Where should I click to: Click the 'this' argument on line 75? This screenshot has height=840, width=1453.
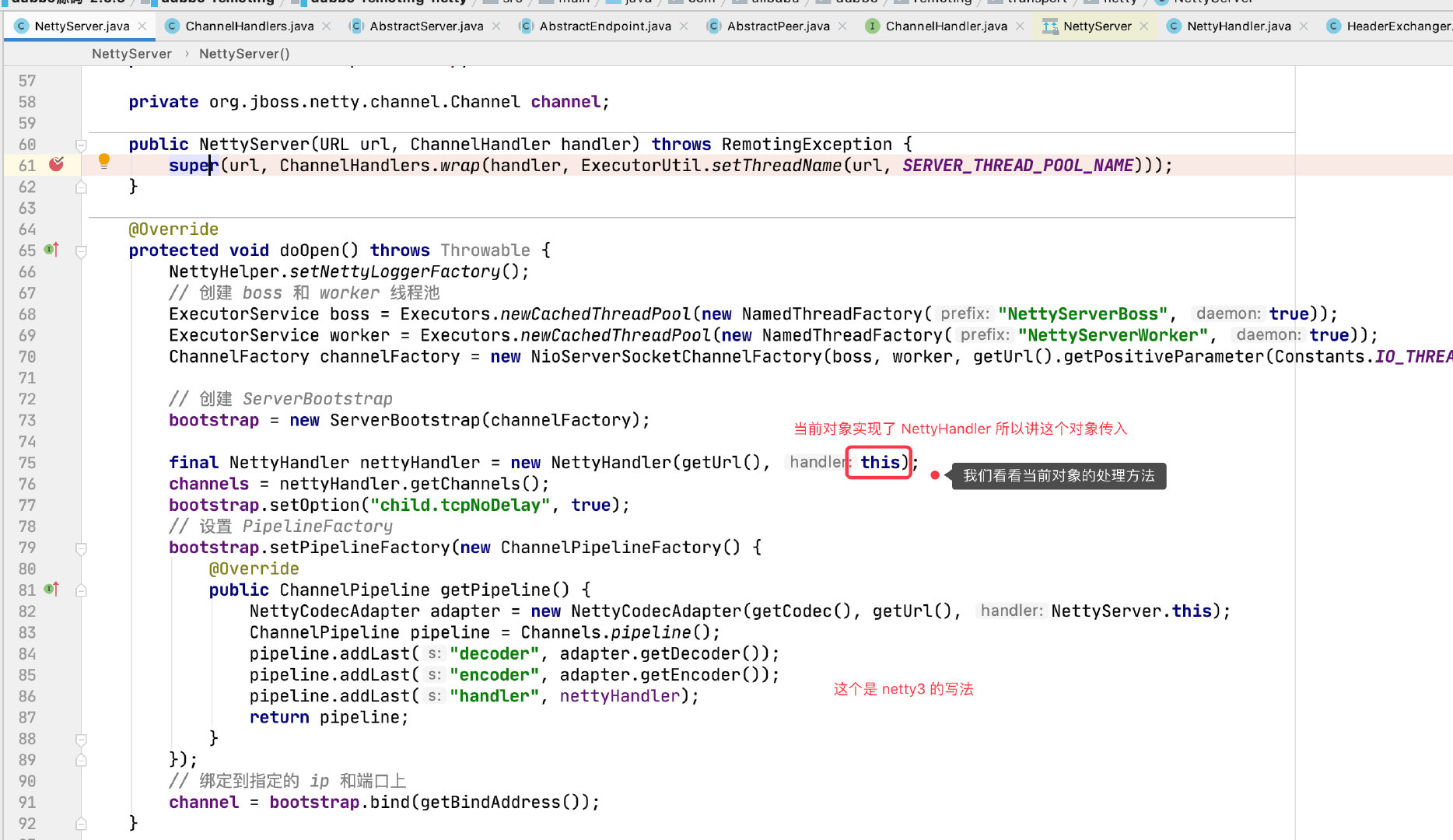pyautogui.click(x=880, y=462)
